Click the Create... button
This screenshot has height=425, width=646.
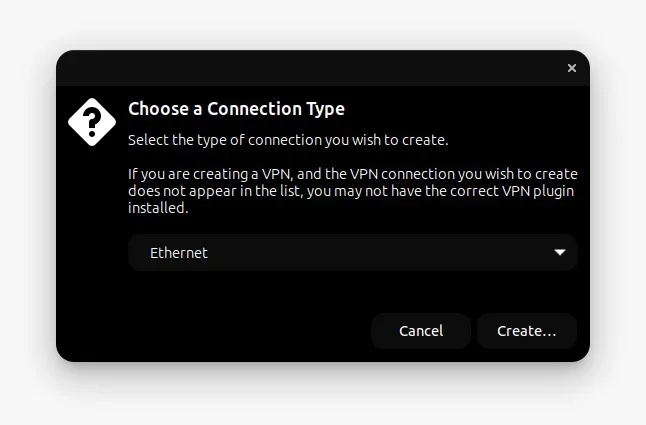pyautogui.click(x=527, y=331)
